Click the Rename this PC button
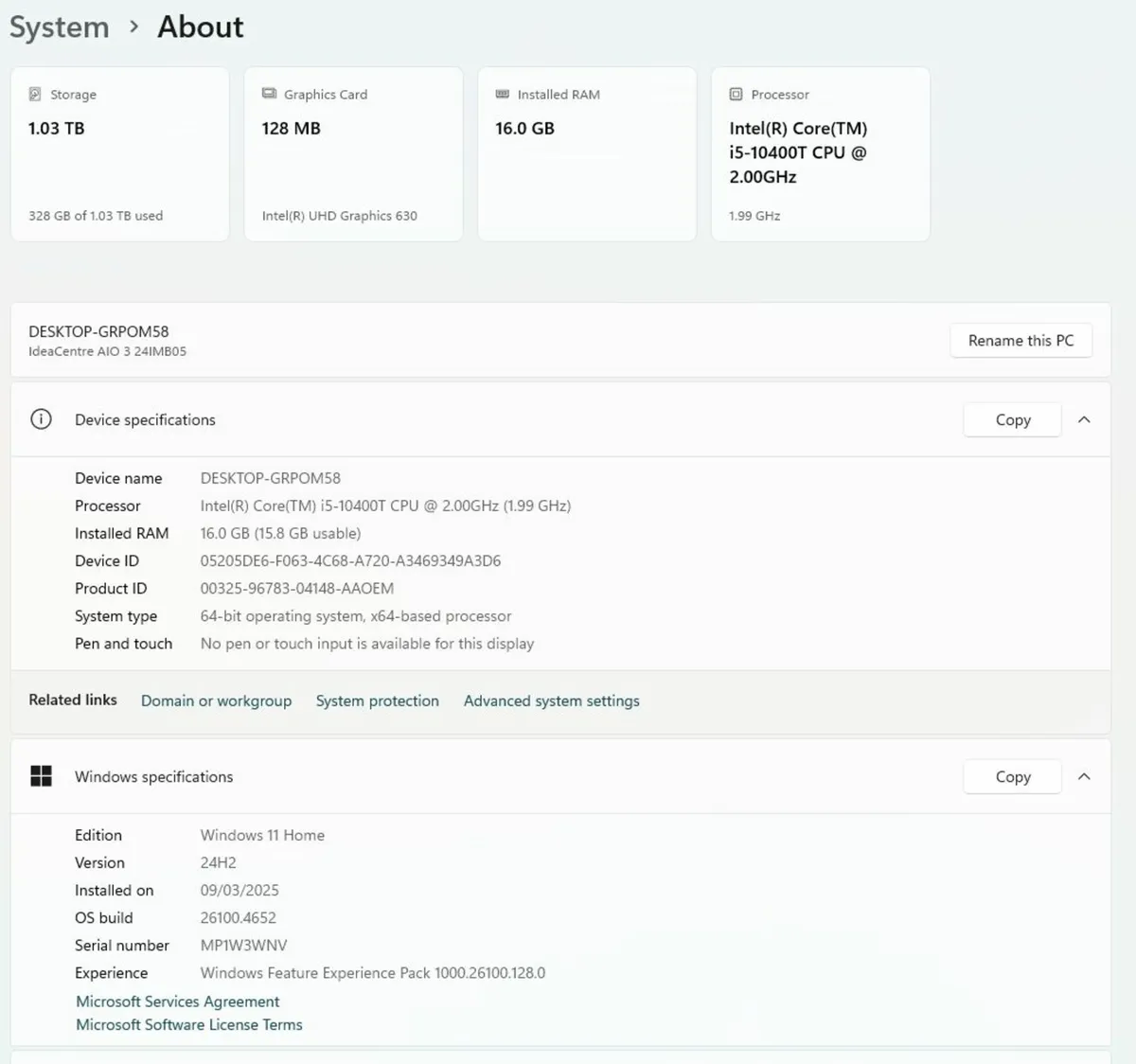The height and width of the screenshot is (1064, 1136). pos(1021,341)
